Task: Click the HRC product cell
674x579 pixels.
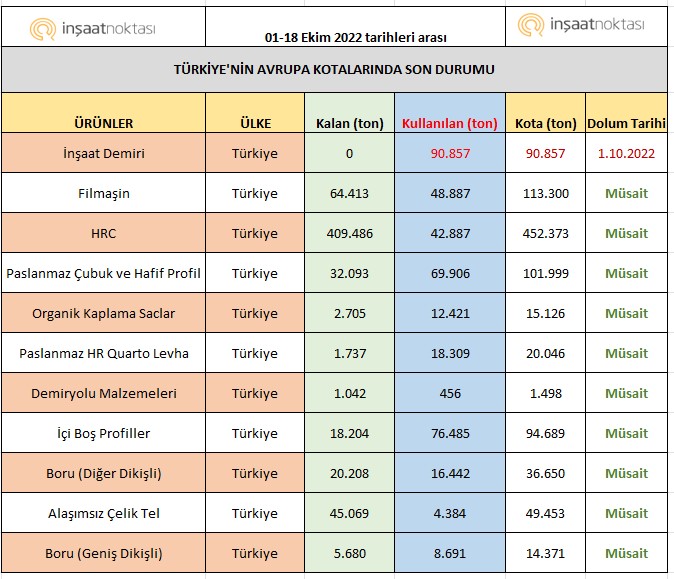Action: click(x=103, y=233)
